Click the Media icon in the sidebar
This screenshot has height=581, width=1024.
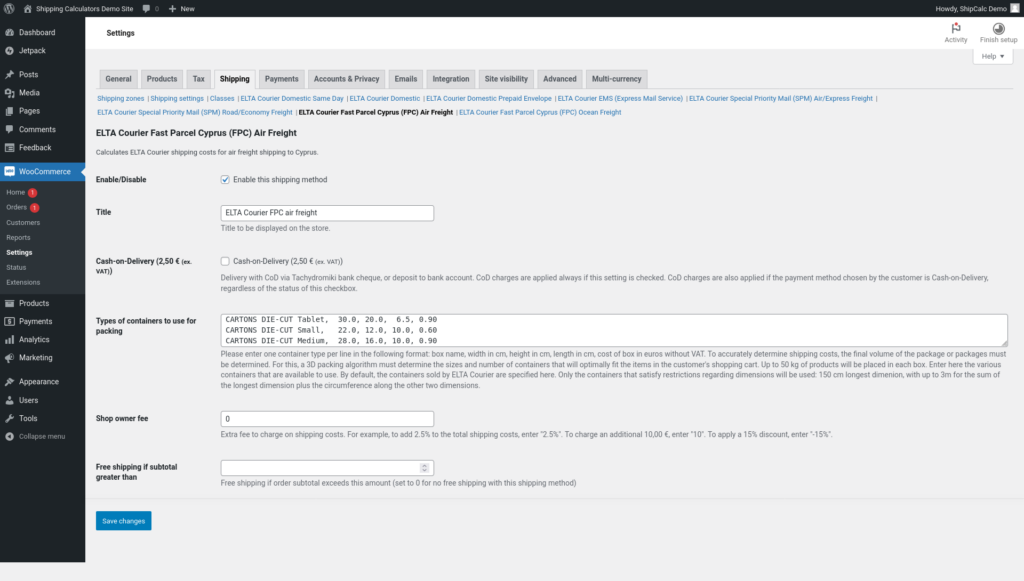click(x=10, y=93)
